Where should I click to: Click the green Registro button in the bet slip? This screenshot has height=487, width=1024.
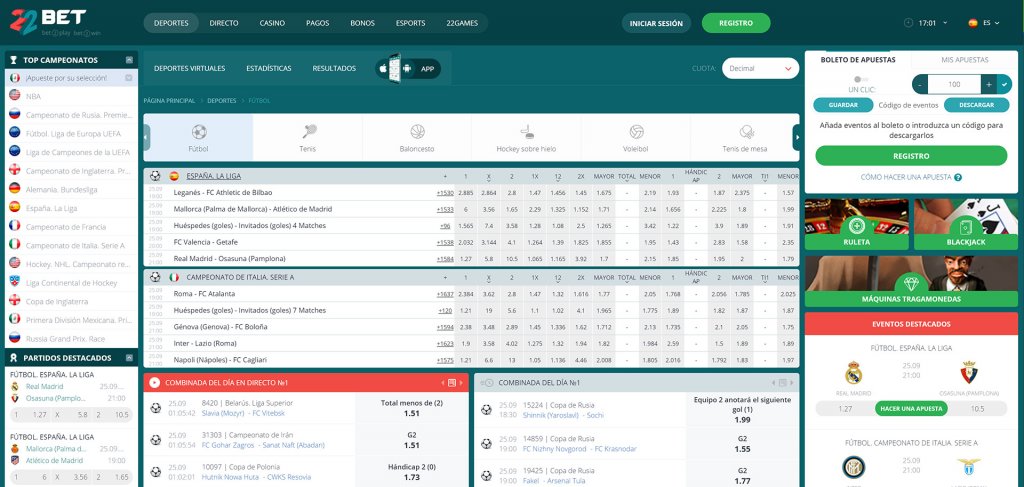(911, 156)
